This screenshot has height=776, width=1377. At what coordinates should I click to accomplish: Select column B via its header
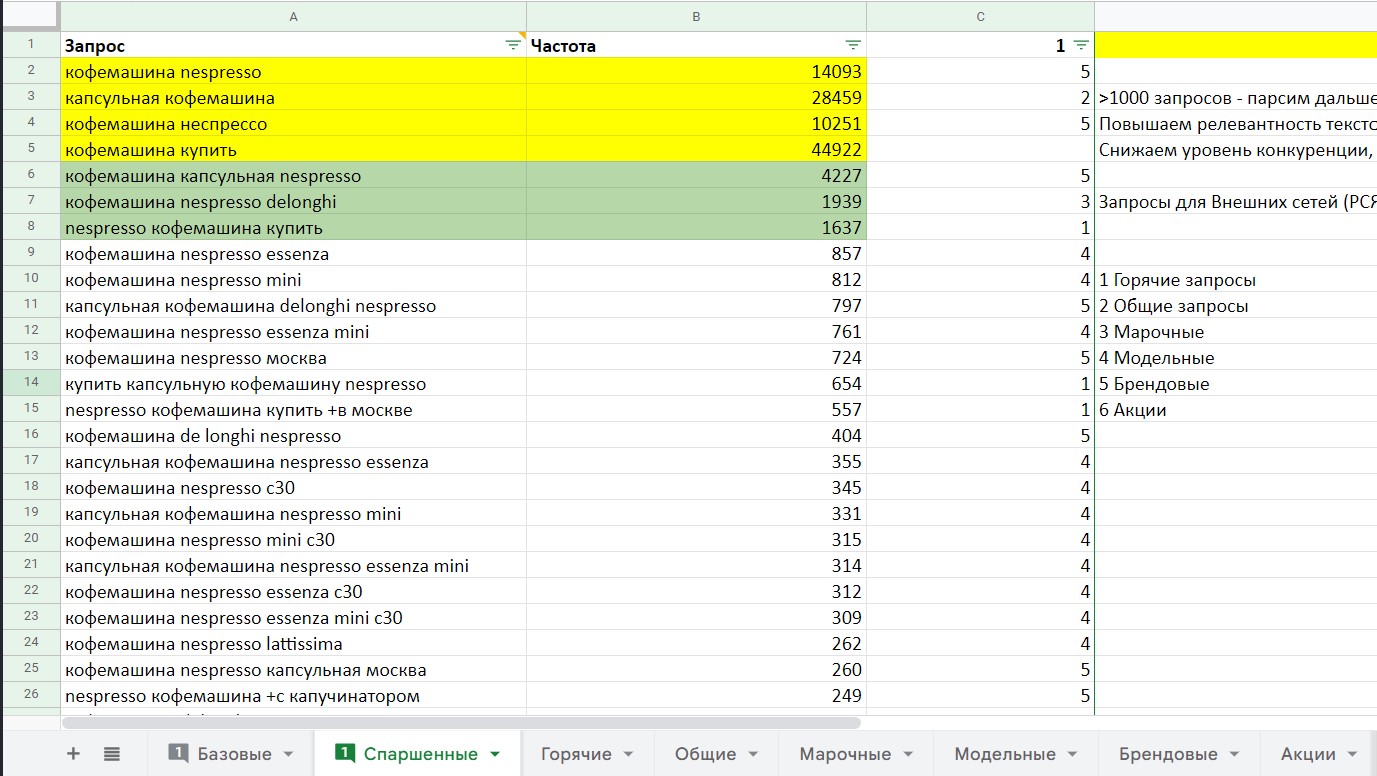(696, 16)
